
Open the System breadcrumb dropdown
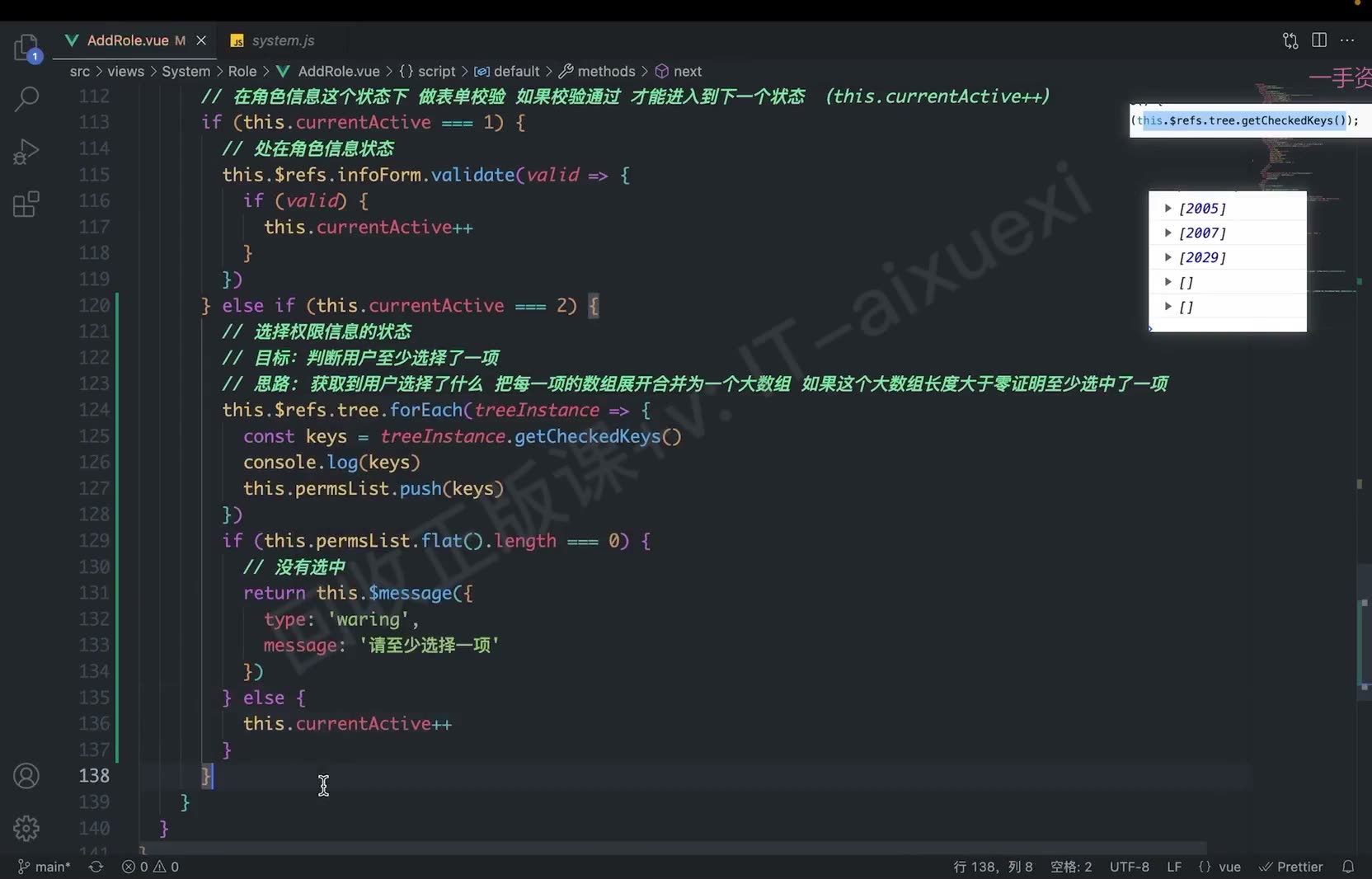point(186,72)
